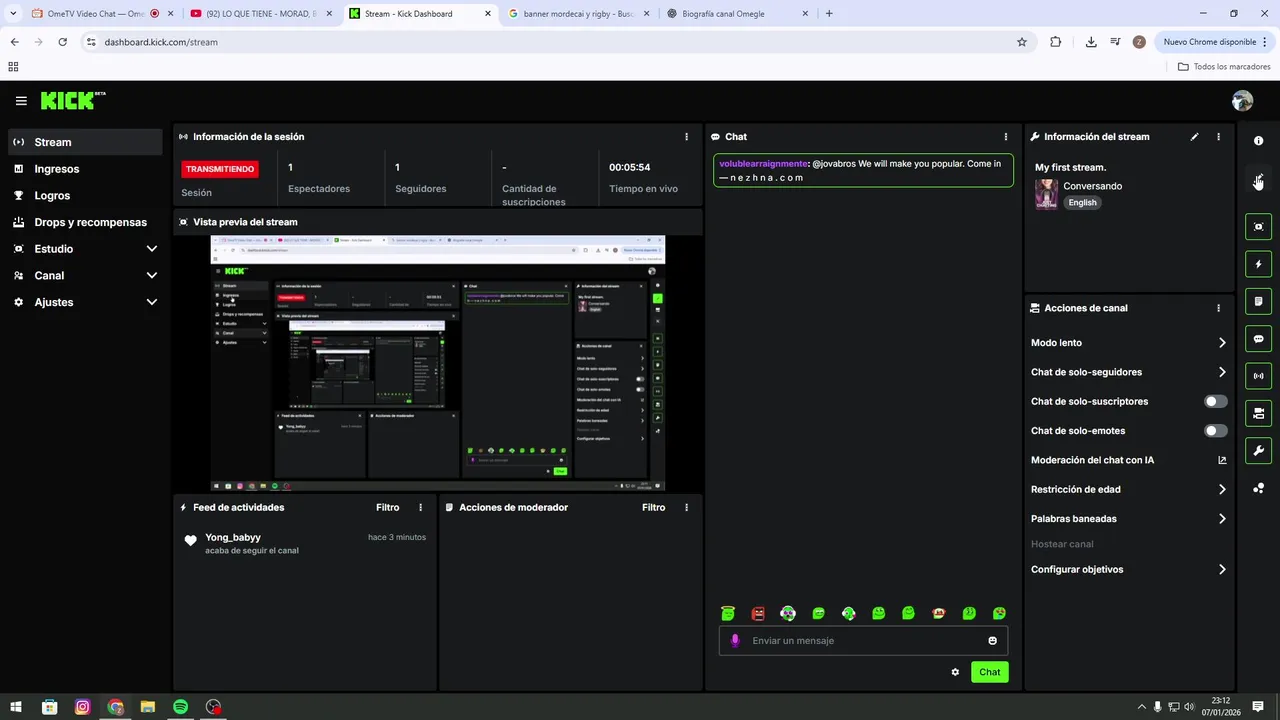
Task: Open the profile avatar menu at top right
Action: (x=1242, y=101)
